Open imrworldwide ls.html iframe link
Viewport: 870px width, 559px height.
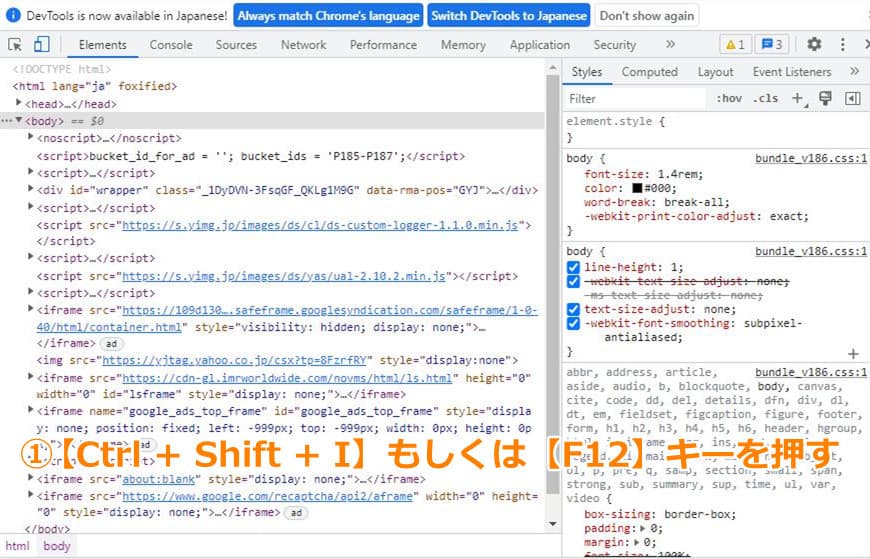(287, 378)
